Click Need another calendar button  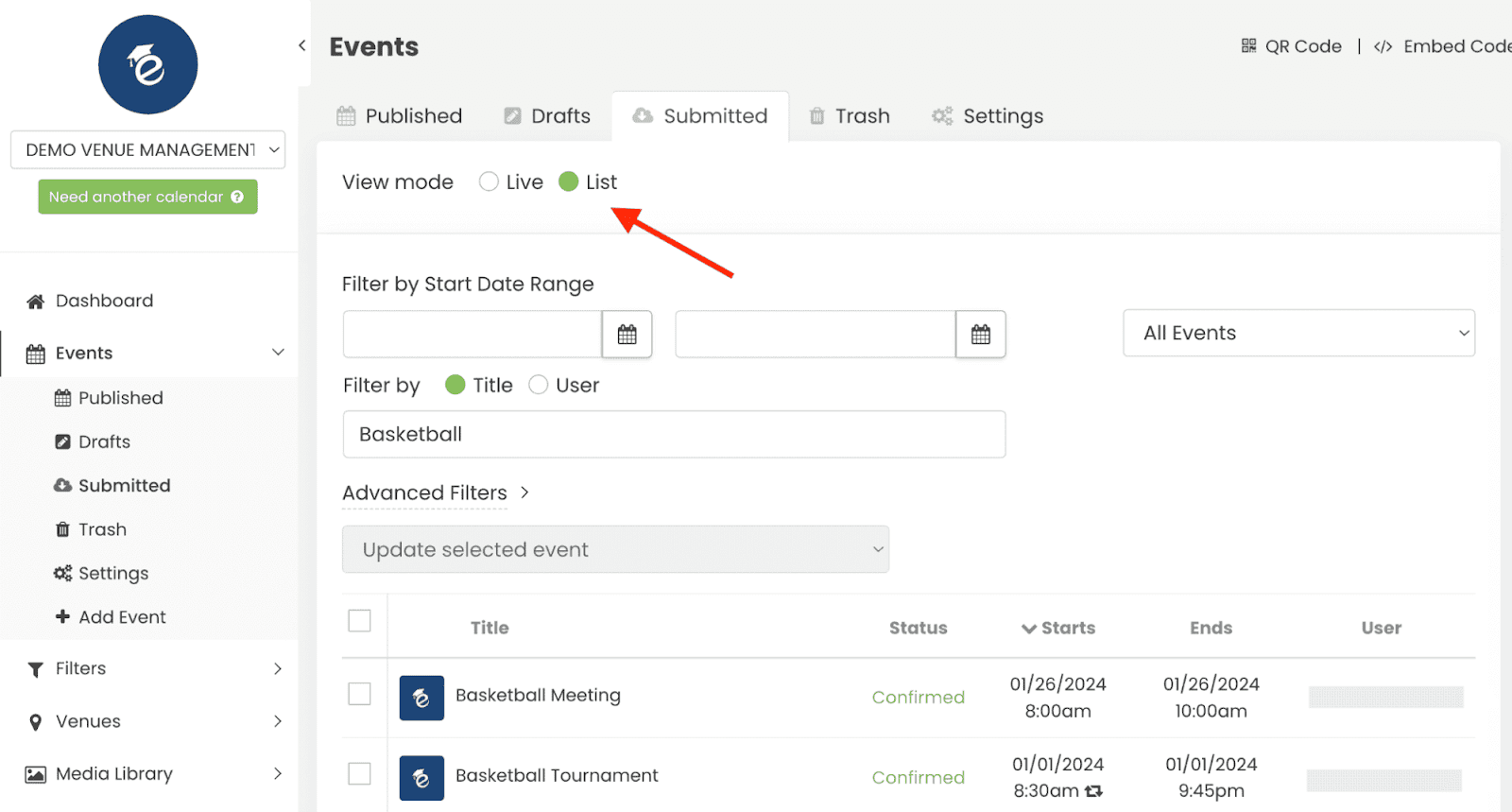[147, 197]
